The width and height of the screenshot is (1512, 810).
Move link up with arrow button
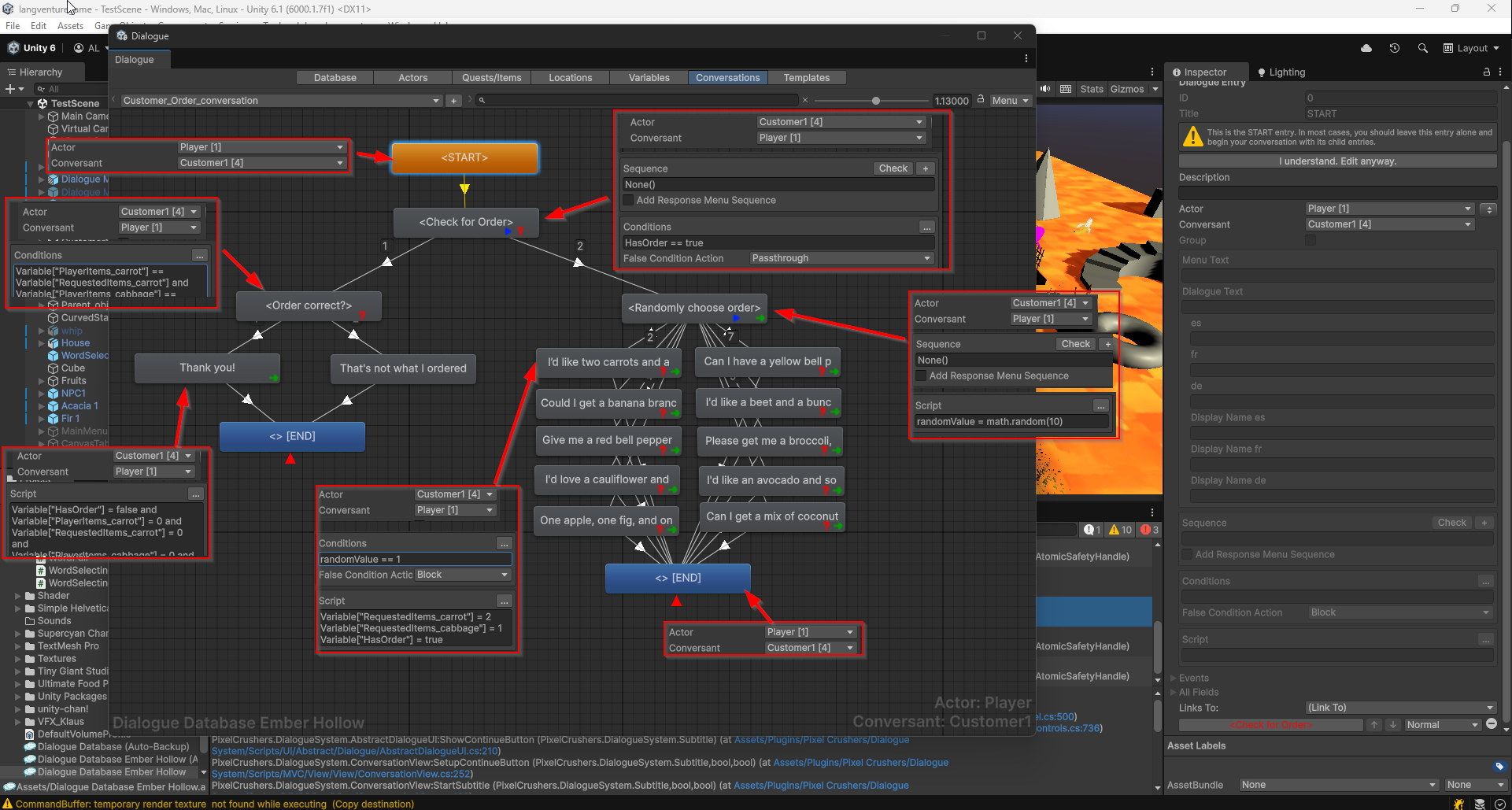pos(1374,725)
